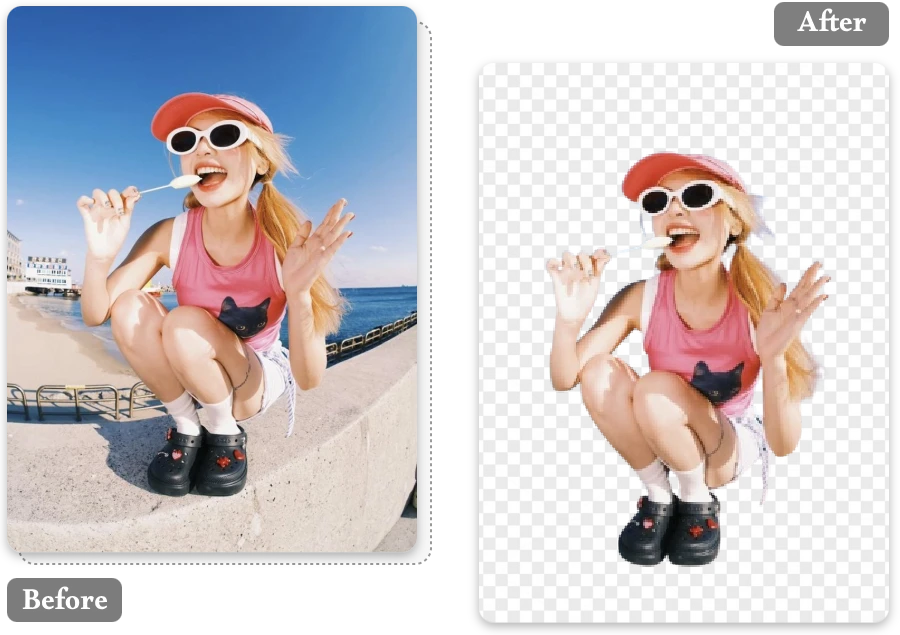Pick the cat graphic on After cutout's shirt
The width and height of the screenshot is (900, 635).
718,381
